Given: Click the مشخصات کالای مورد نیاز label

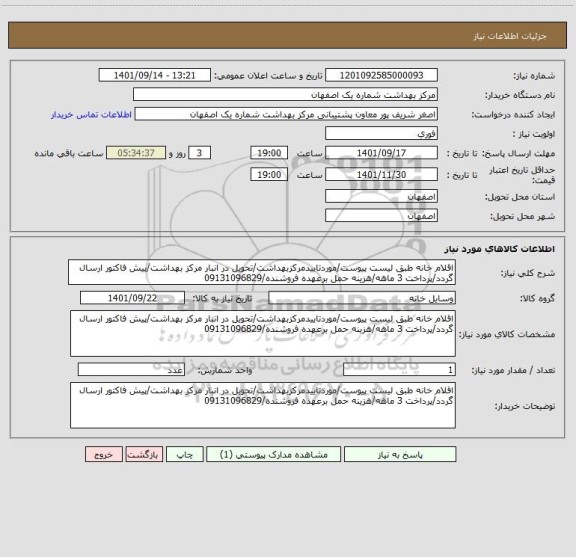Looking at the screenshot, I should pyautogui.click(x=507, y=334).
